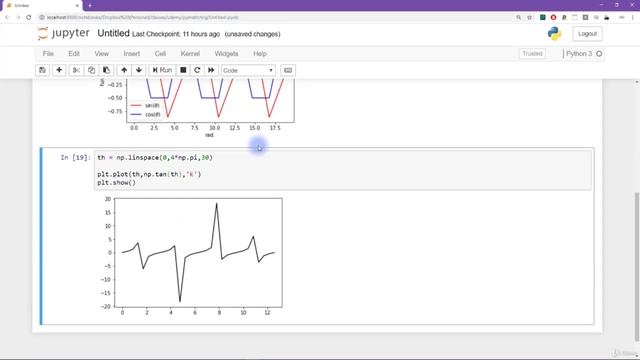This screenshot has height=360, width=640.
Task: Copy the selected cell with copy icon
Action: tap(91, 70)
